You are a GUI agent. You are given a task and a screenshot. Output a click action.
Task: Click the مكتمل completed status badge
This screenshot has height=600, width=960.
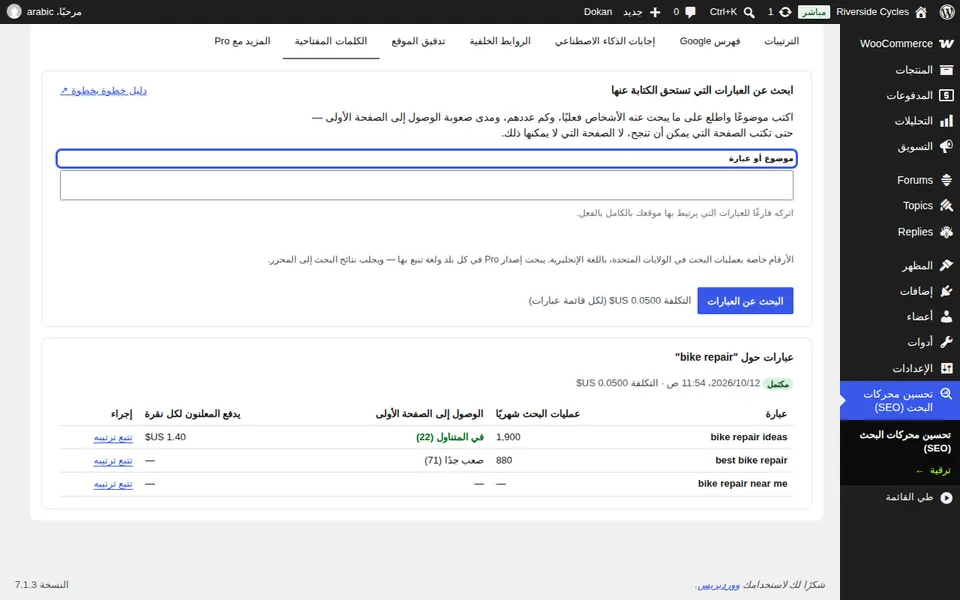778,384
